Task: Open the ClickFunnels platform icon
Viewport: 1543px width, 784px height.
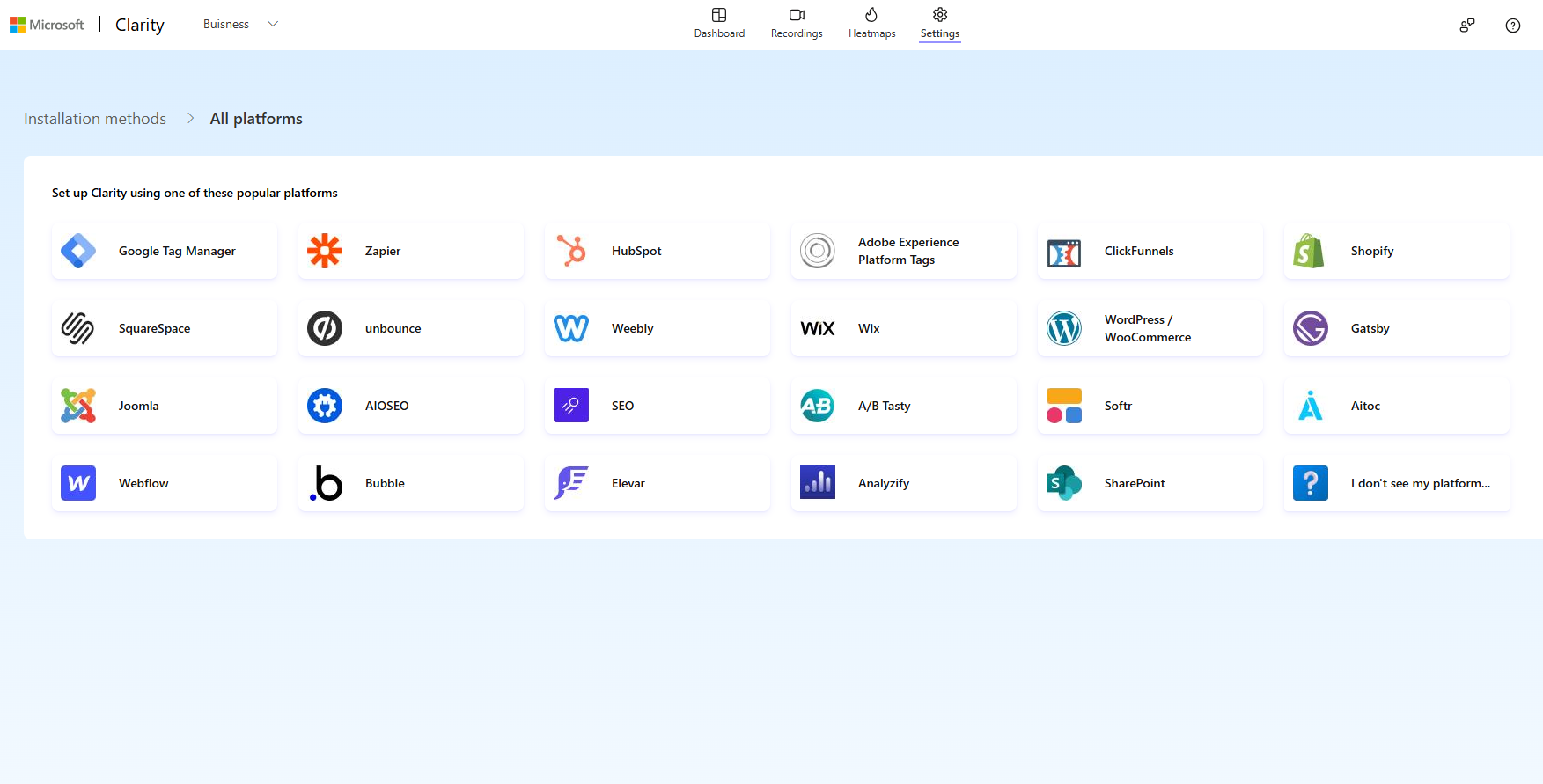Action: (1064, 253)
